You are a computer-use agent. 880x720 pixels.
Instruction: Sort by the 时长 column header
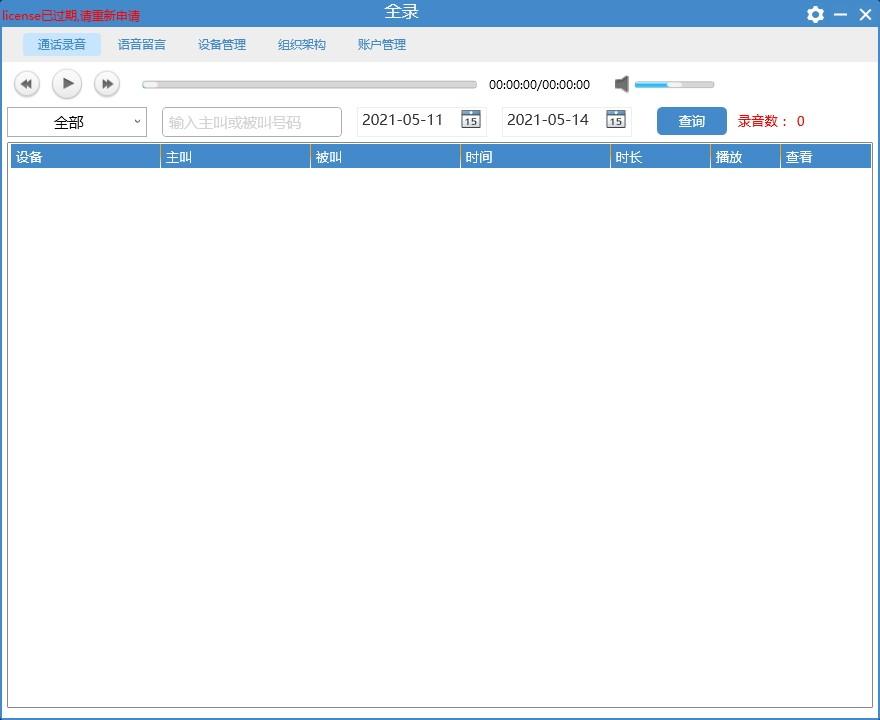[661, 157]
